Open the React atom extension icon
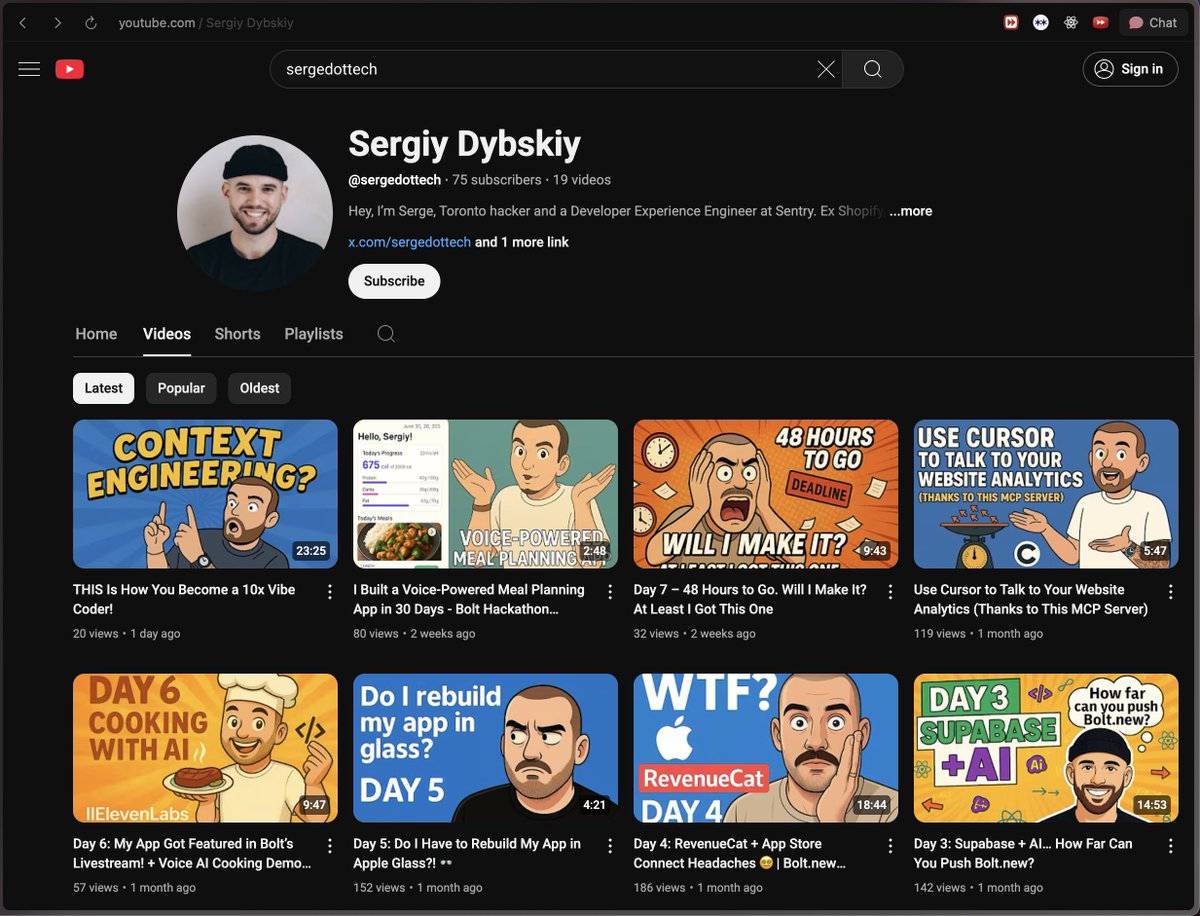The width and height of the screenshot is (1200, 916). pos(1071,22)
